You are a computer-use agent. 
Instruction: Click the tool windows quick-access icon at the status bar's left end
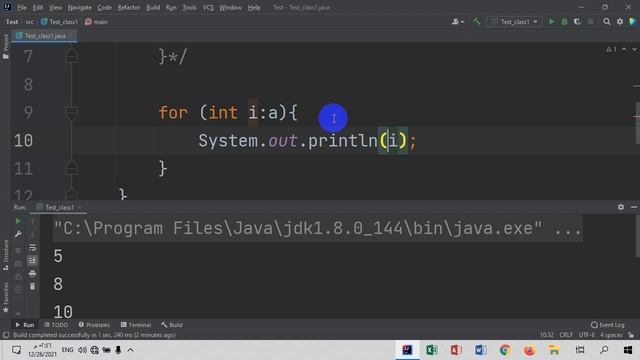(6, 335)
